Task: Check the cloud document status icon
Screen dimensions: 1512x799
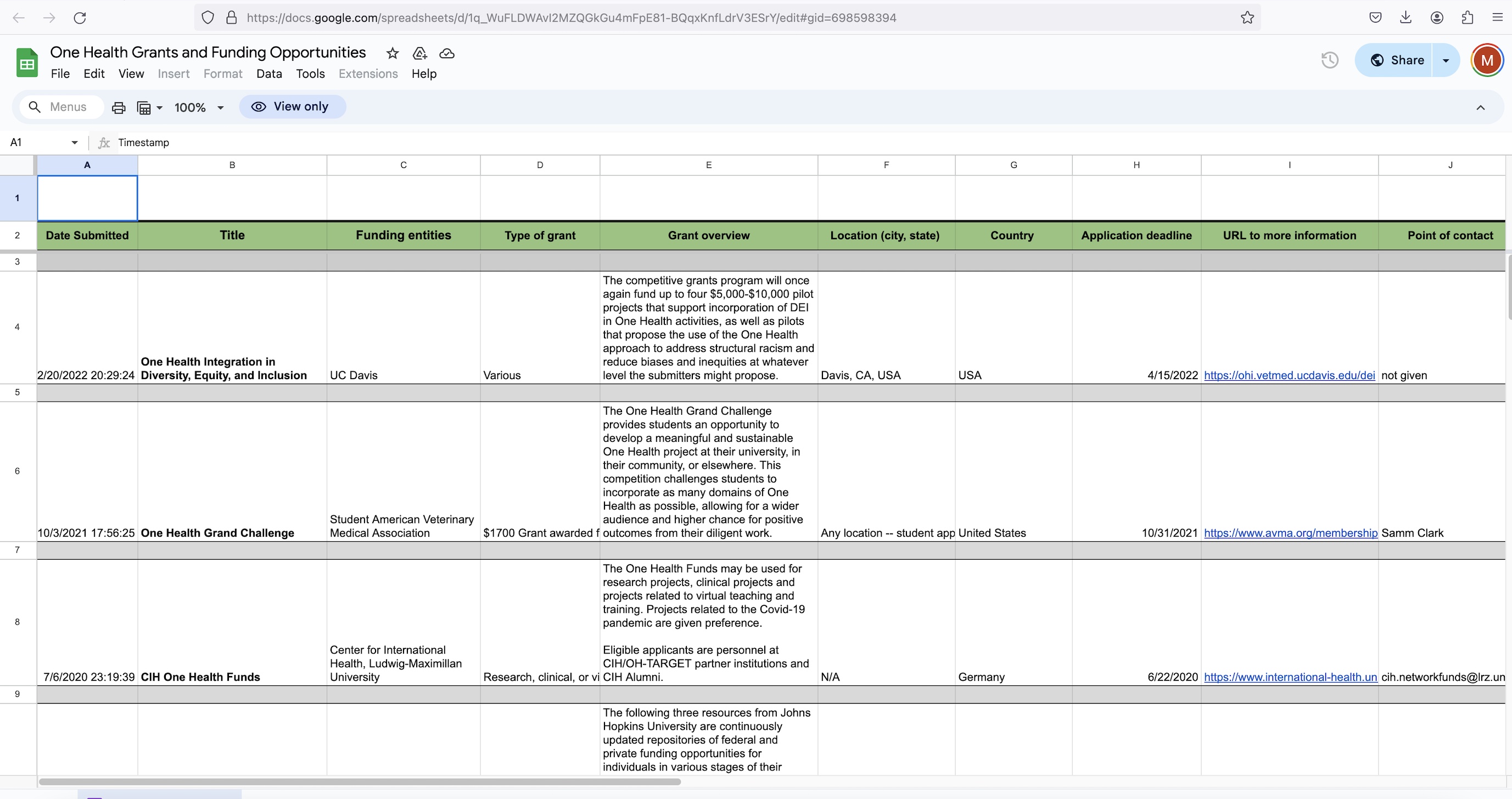Action: pos(447,53)
